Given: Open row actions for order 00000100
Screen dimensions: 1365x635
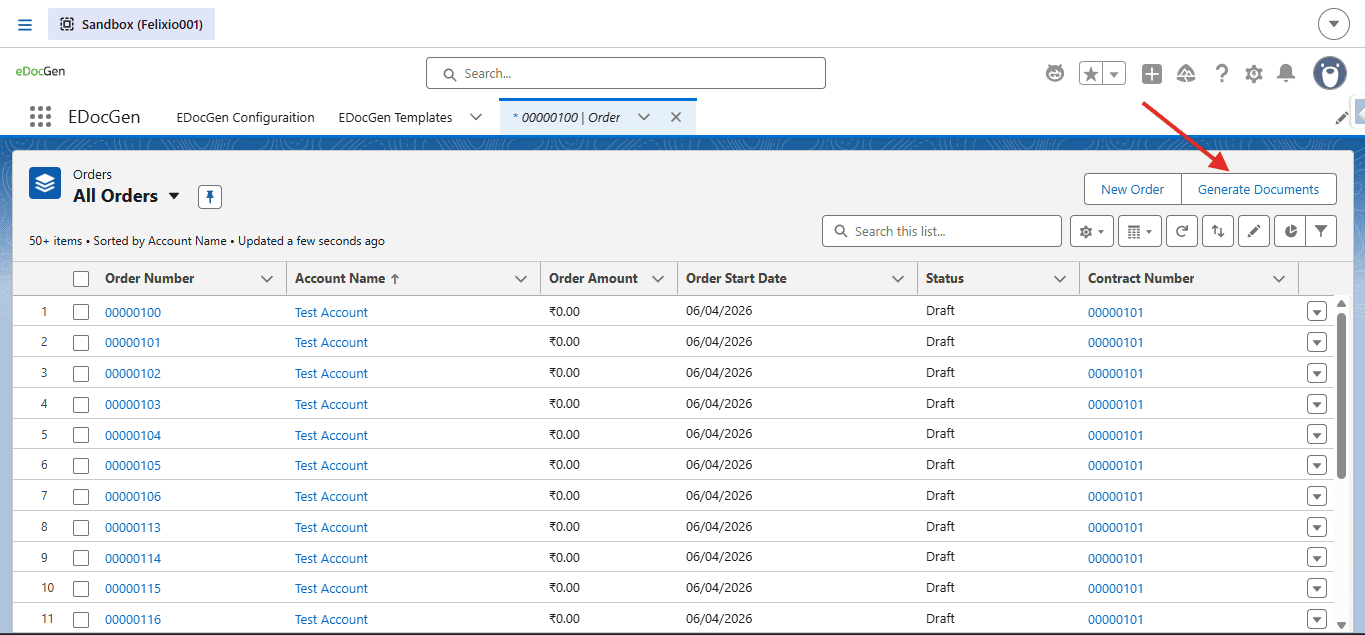Looking at the screenshot, I should pos(1317,312).
